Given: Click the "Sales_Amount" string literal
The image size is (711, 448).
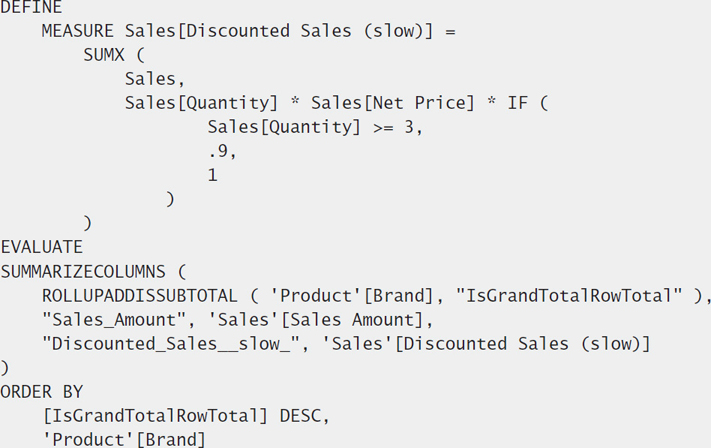Looking at the screenshot, I should (114, 320).
